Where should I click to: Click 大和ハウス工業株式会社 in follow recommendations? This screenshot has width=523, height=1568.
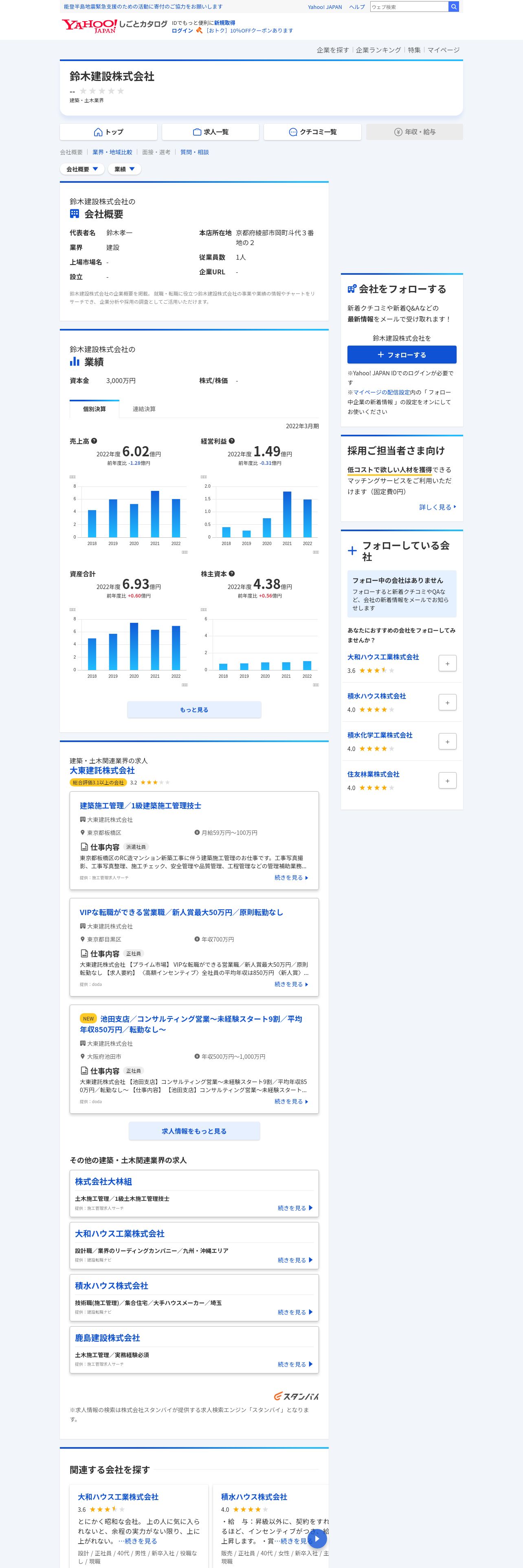coord(383,657)
